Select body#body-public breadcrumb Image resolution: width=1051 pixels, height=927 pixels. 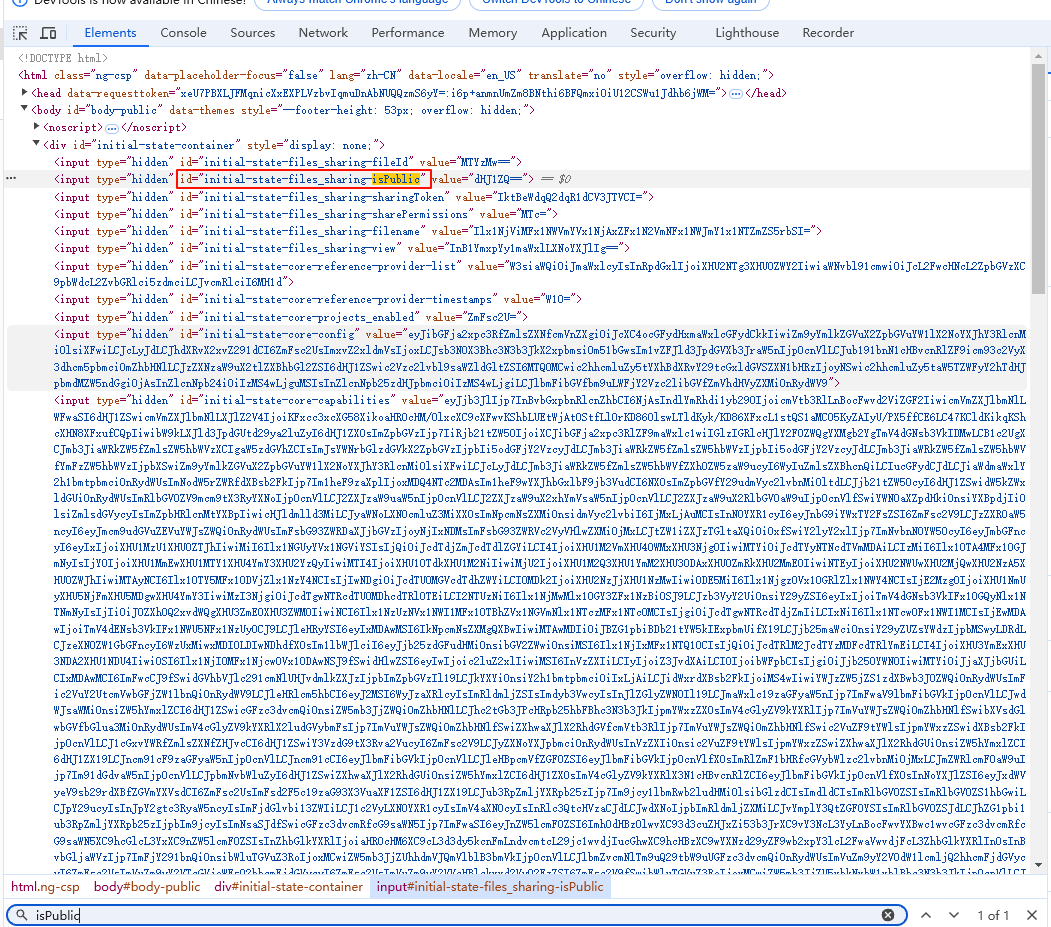(147, 887)
